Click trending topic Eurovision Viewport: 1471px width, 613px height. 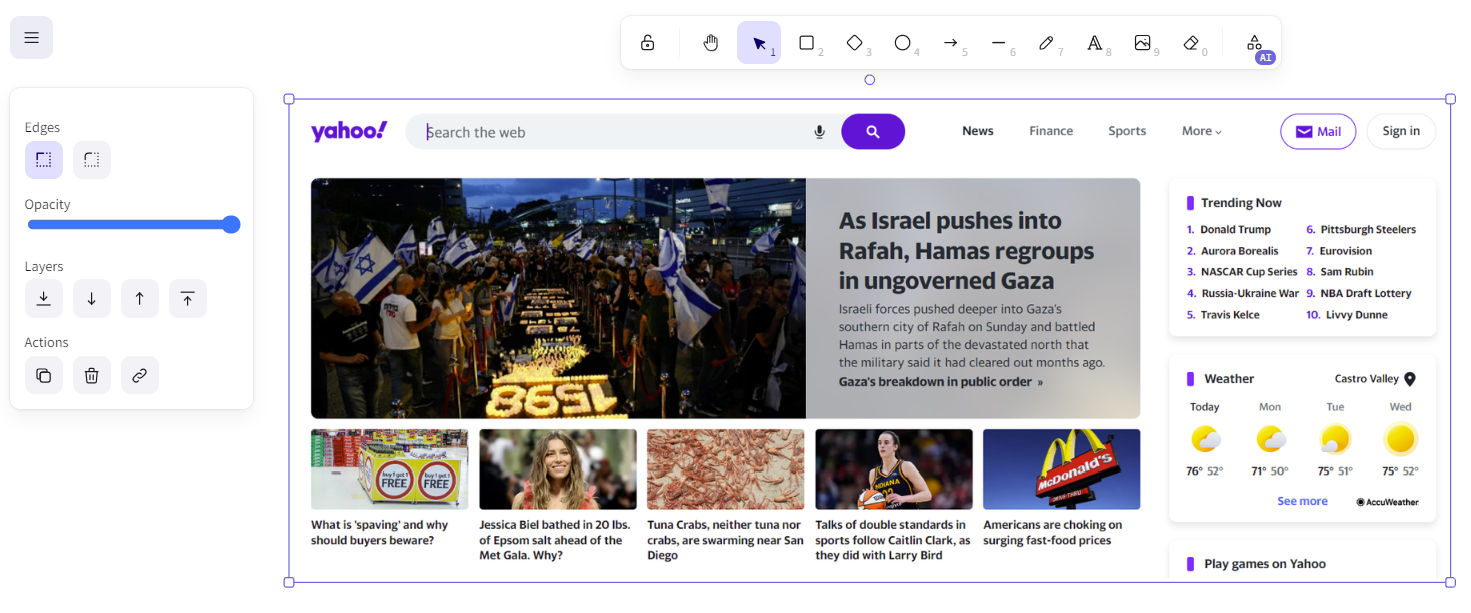click(1346, 251)
